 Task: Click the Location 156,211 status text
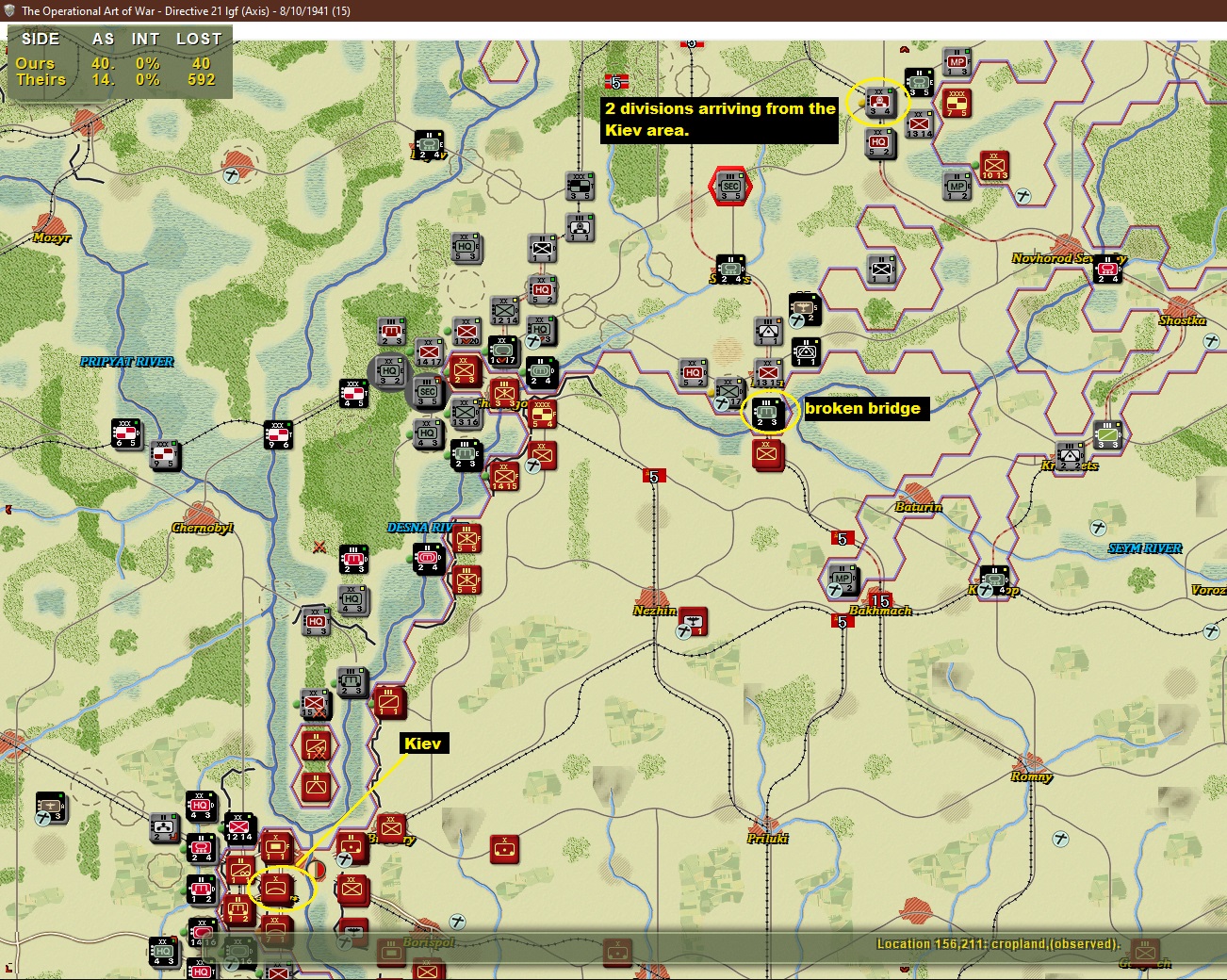tap(999, 943)
